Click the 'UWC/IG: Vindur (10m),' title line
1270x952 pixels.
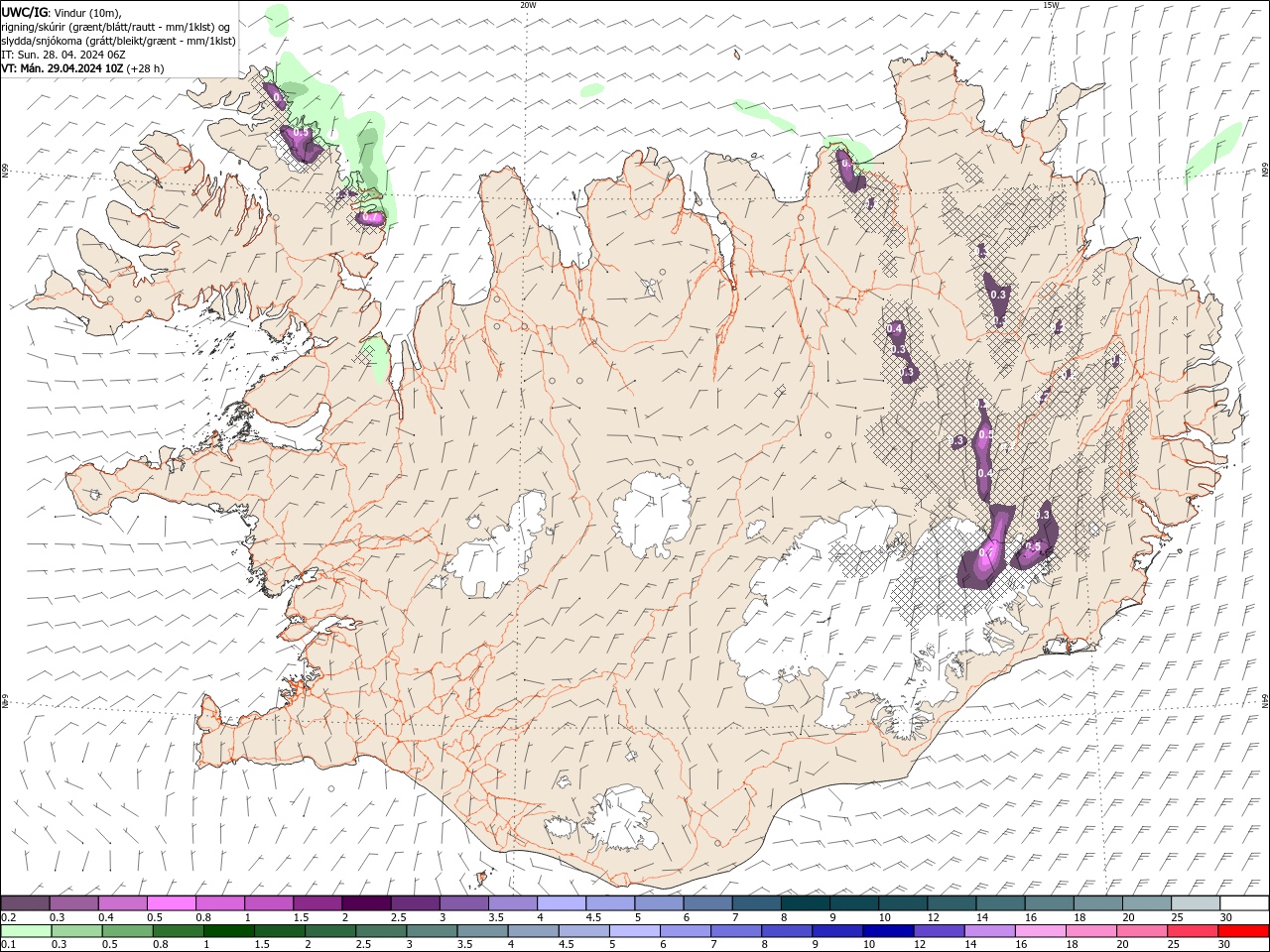point(62,12)
